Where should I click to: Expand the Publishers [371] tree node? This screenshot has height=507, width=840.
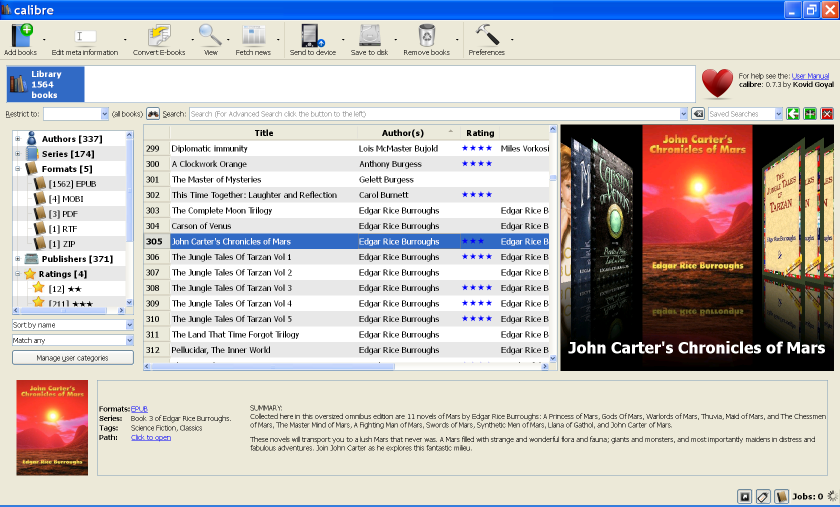coord(18,259)
